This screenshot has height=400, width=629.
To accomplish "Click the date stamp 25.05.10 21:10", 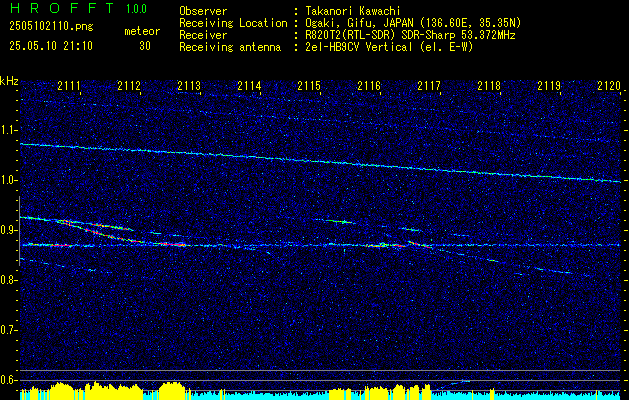I will click(51, 46).
